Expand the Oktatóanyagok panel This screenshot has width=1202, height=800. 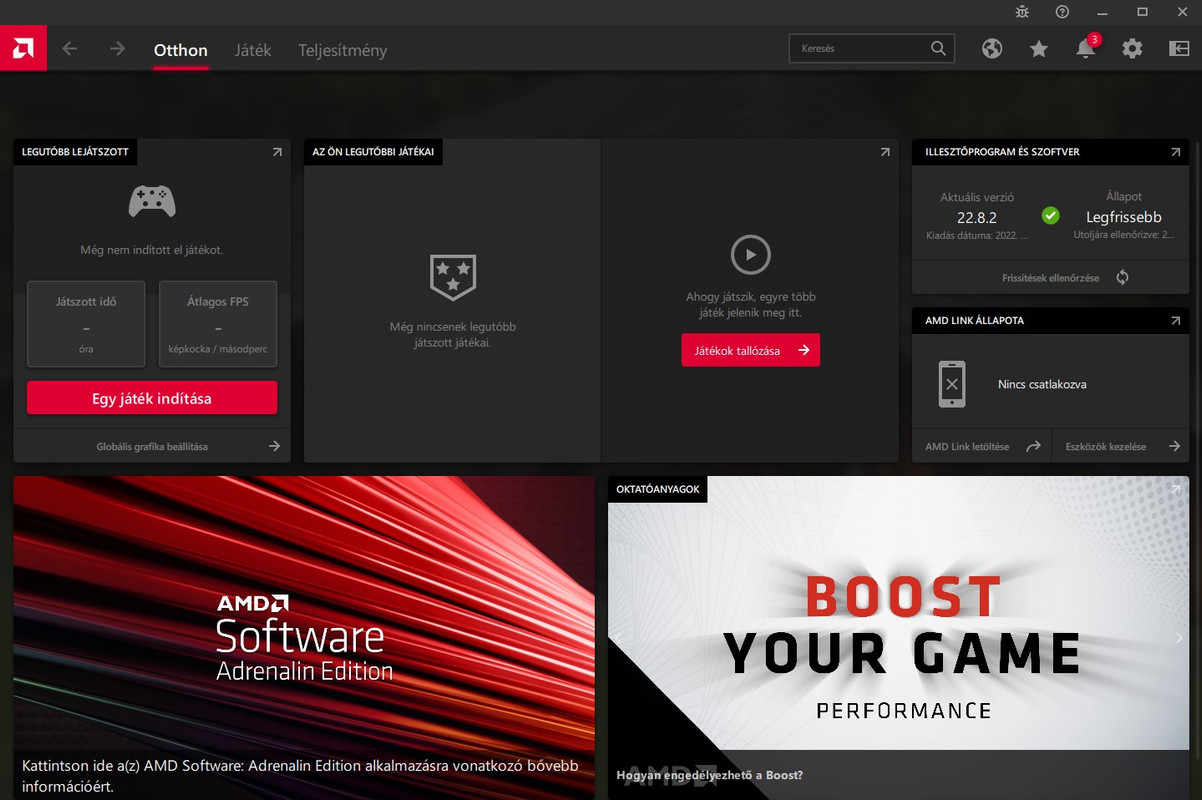(x=1175, y=489)
